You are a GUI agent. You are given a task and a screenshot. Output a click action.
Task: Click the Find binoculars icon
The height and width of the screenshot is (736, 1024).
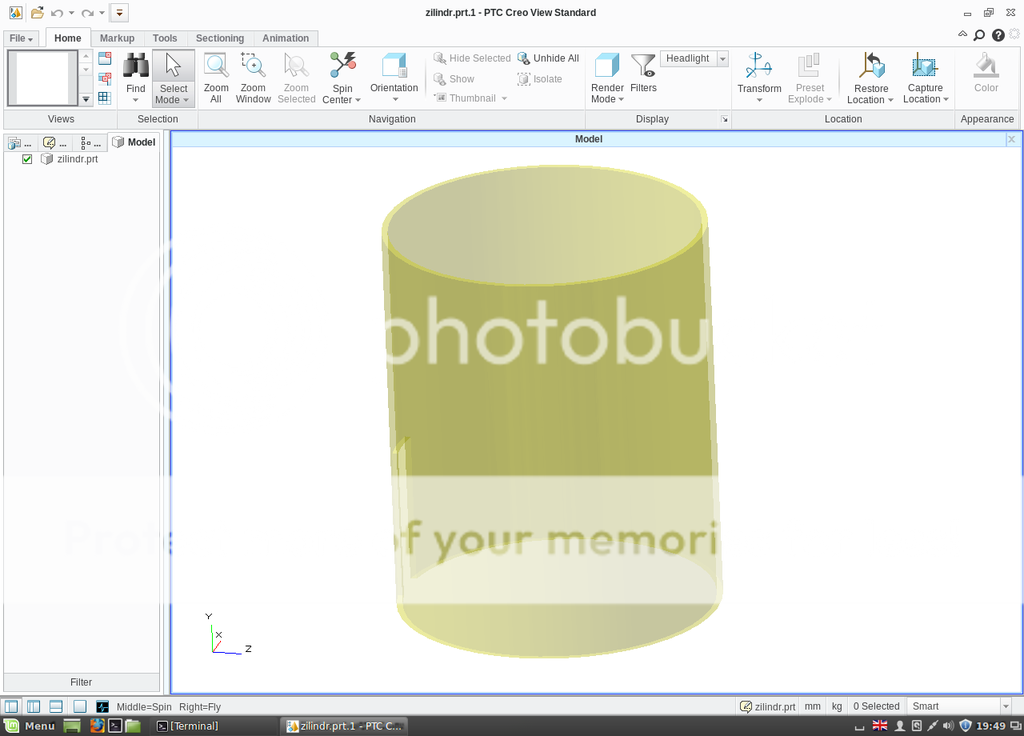point(136,67)
